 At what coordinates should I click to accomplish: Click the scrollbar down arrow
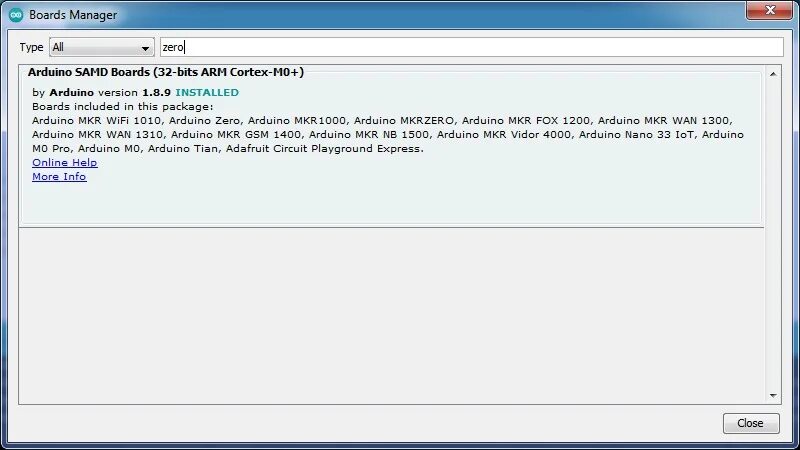773,395
